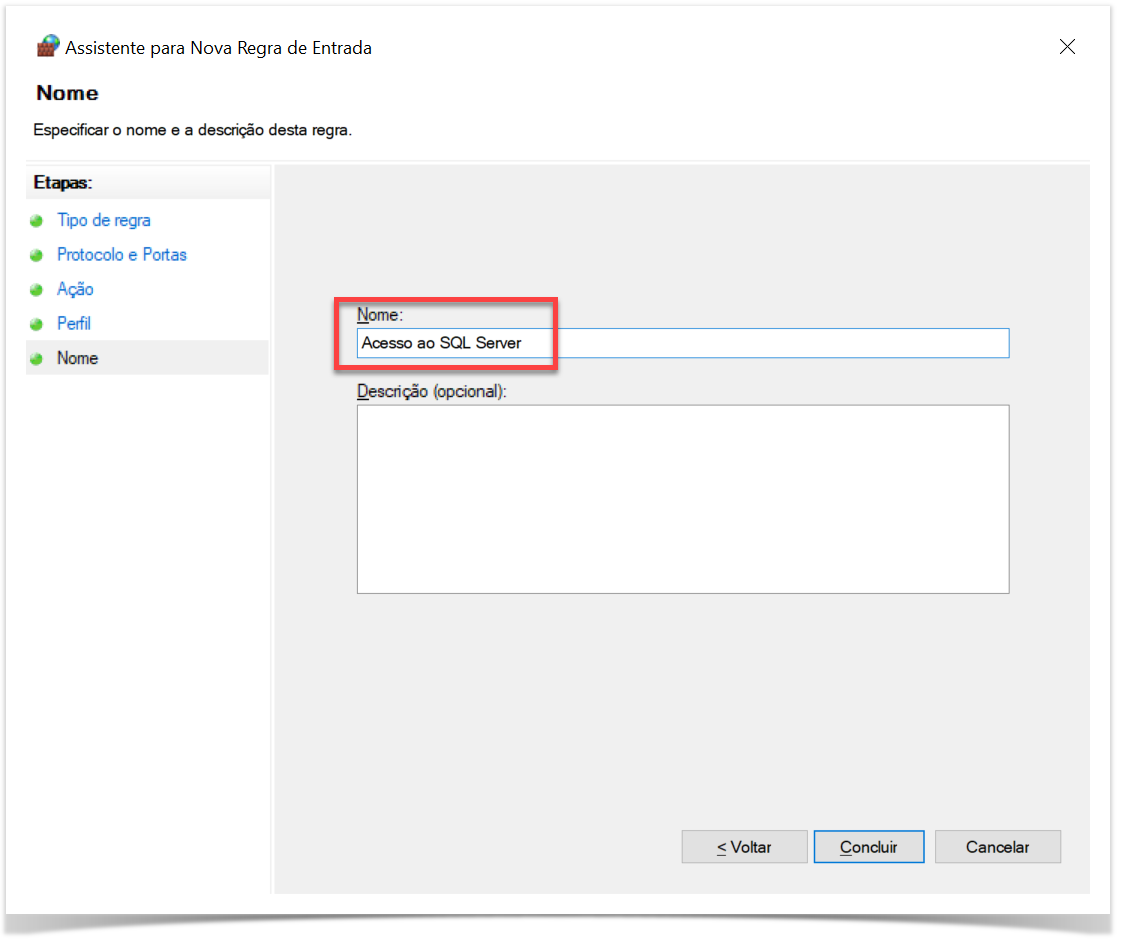Open the Protocolo e Portas step
Image resolution: width=1124 pixels, height=943 pixels.
point(122,255)
